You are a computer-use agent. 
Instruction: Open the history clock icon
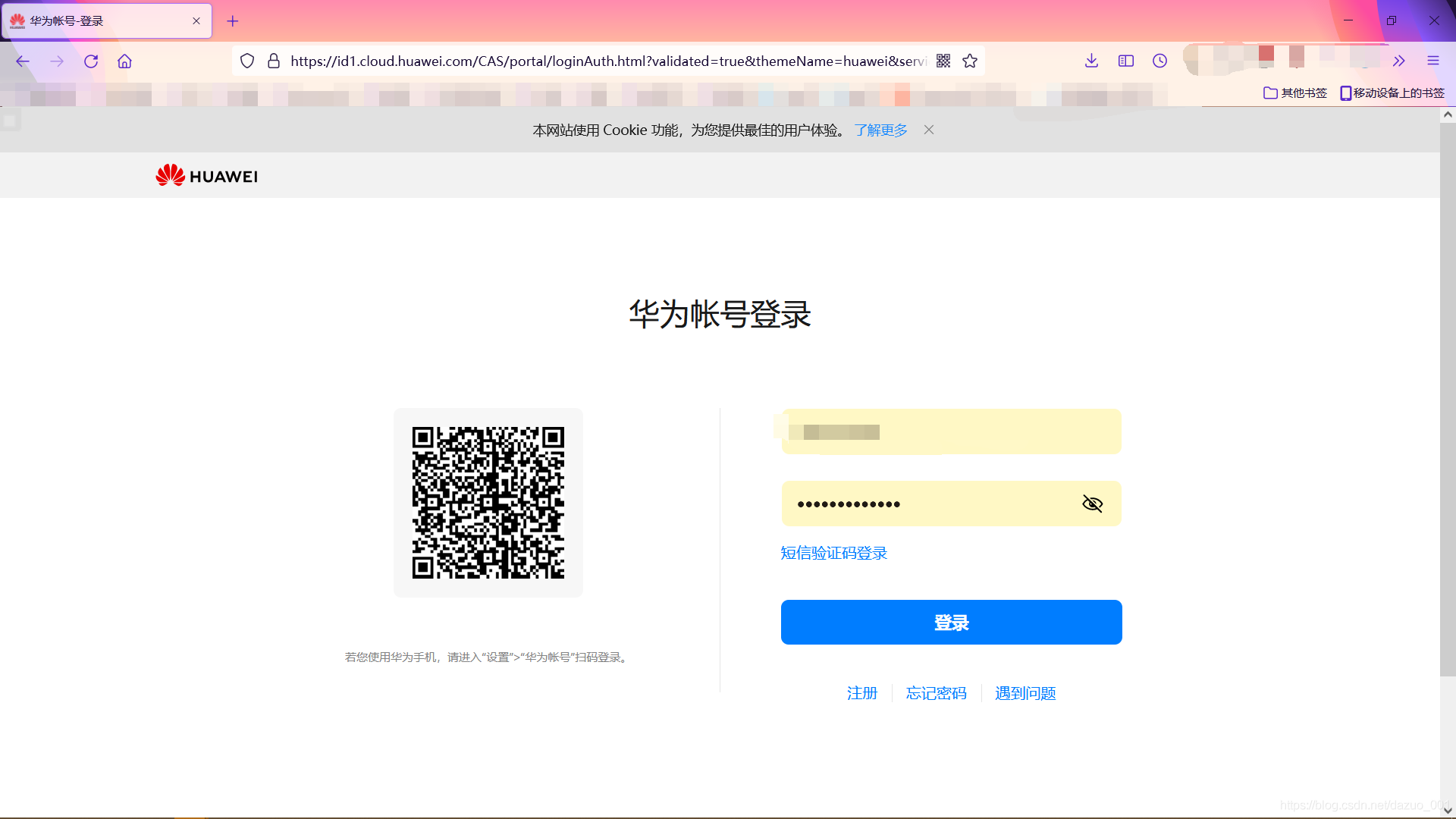(1159, 61)
